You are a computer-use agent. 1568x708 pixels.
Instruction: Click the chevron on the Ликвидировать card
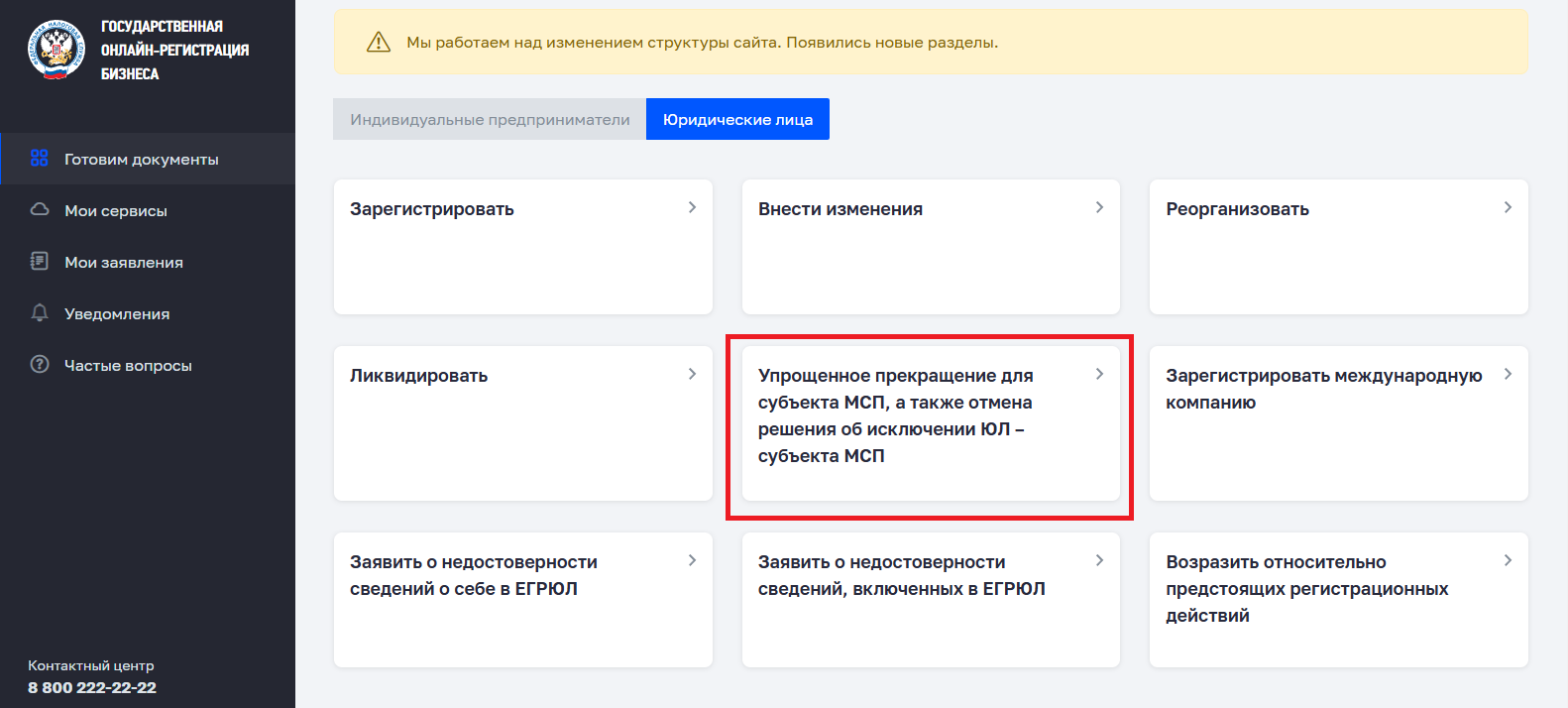point(692,374)
